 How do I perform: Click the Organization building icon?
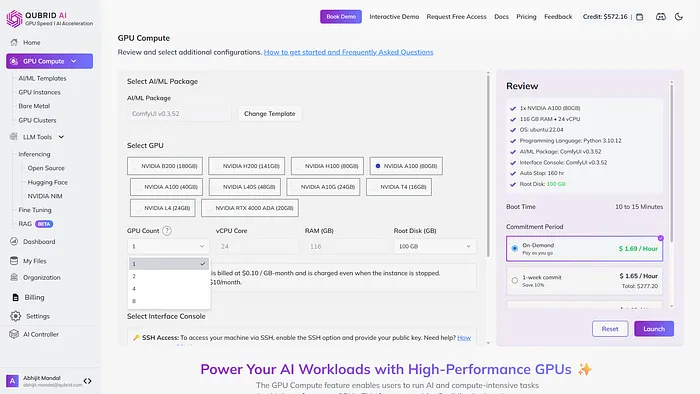coord(14,277)
